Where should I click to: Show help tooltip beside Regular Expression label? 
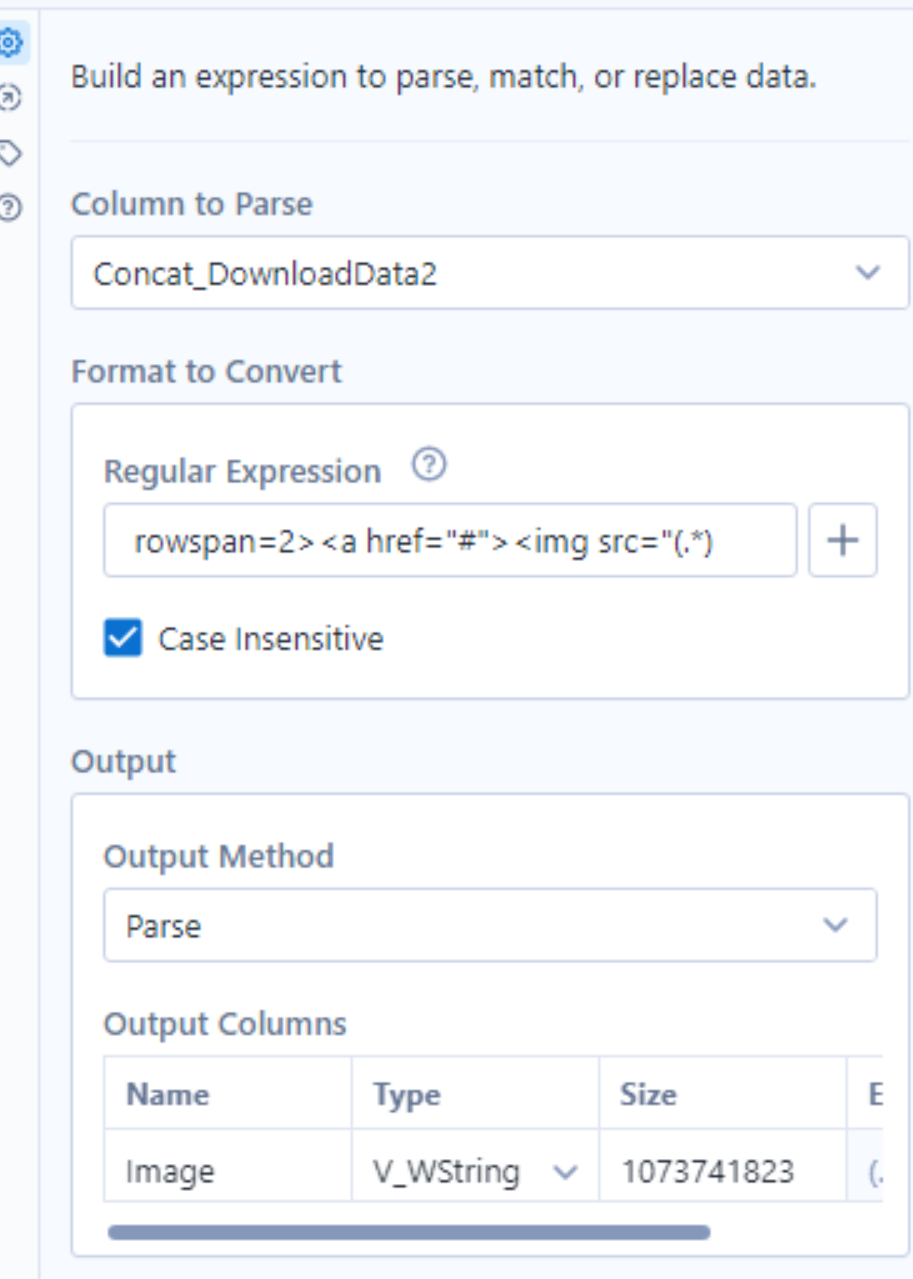pos(429,465)
